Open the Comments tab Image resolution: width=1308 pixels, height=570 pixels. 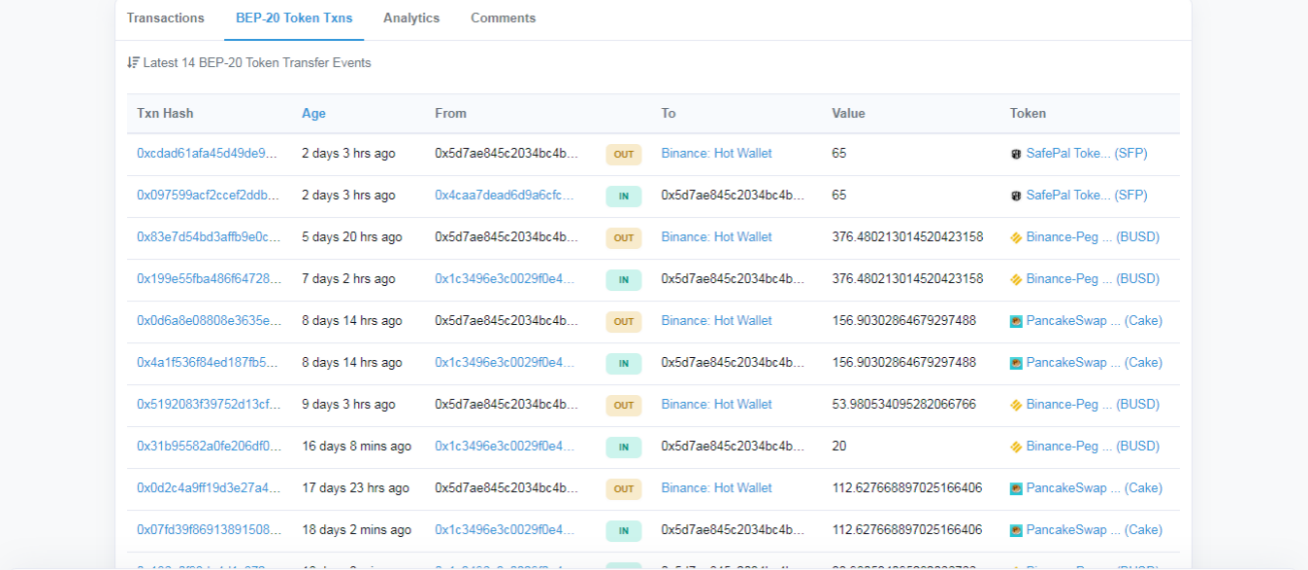[x=503, y=18]
